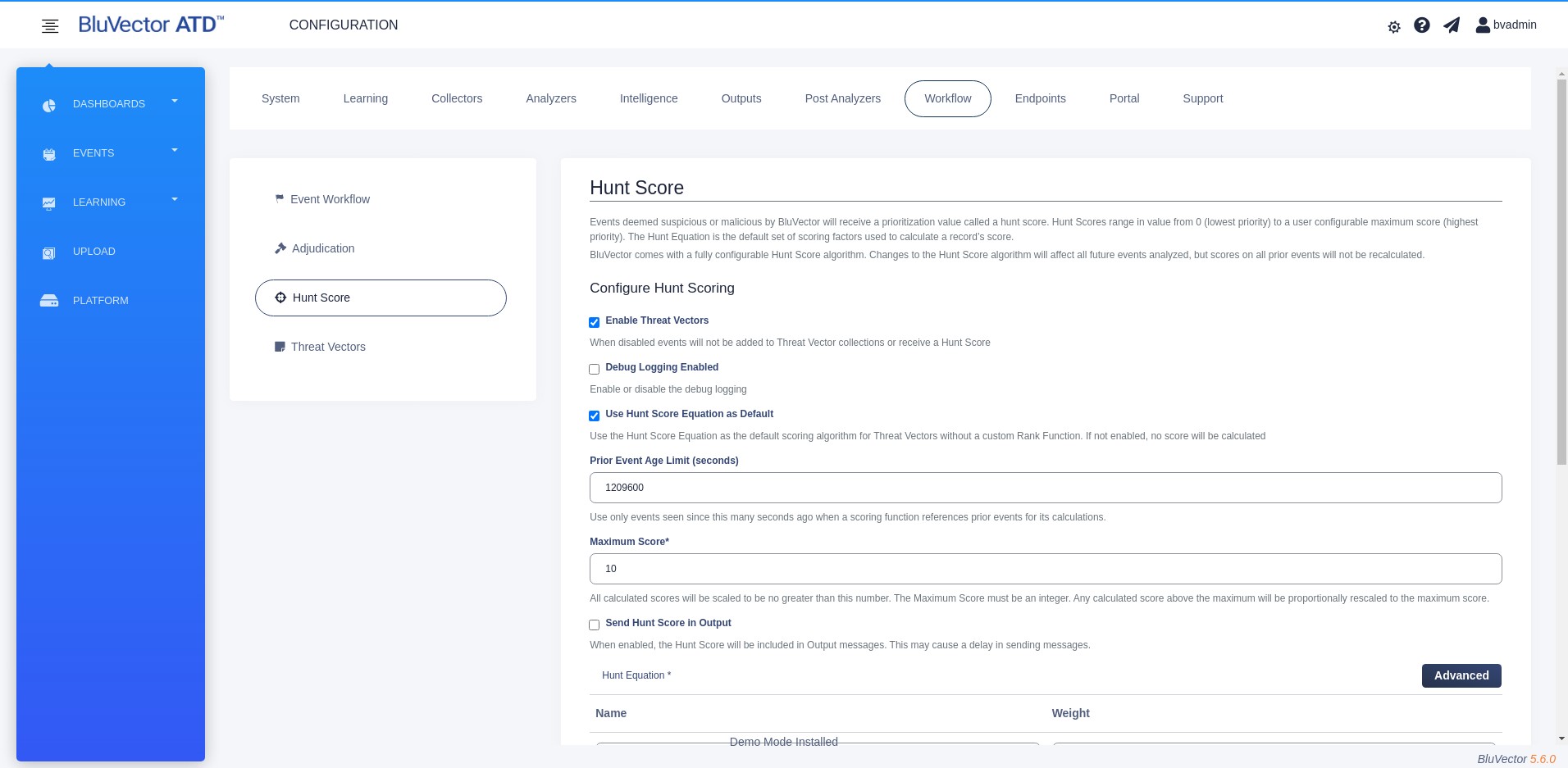
Task: Open the DASHBOARDS sidebar menu
Action: point(109,104)
